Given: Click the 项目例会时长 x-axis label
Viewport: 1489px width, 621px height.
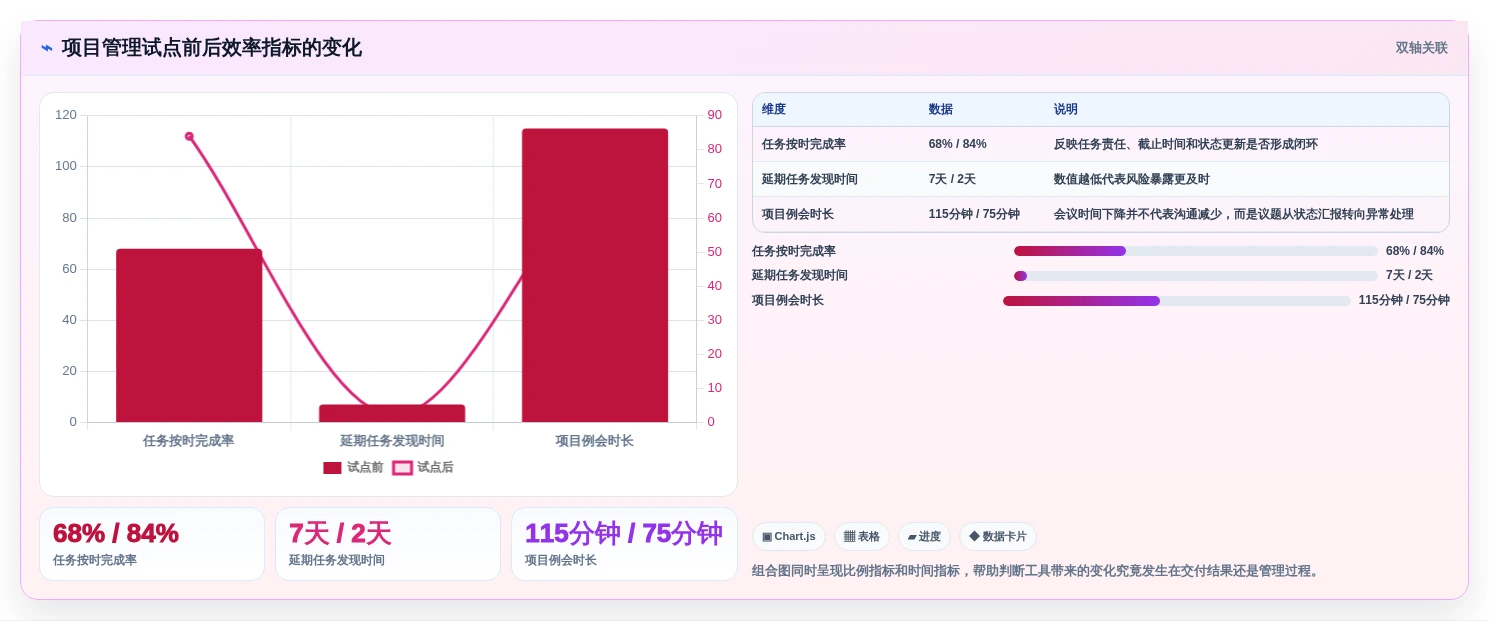Looking at the screenshot, I should (x=595, y=440).
